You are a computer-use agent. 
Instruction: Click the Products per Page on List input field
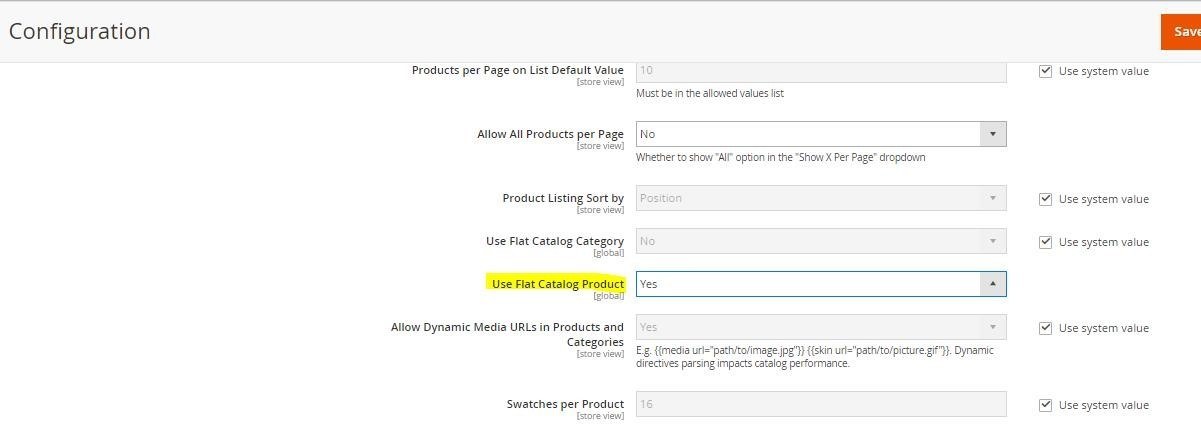tap(821, 71)
